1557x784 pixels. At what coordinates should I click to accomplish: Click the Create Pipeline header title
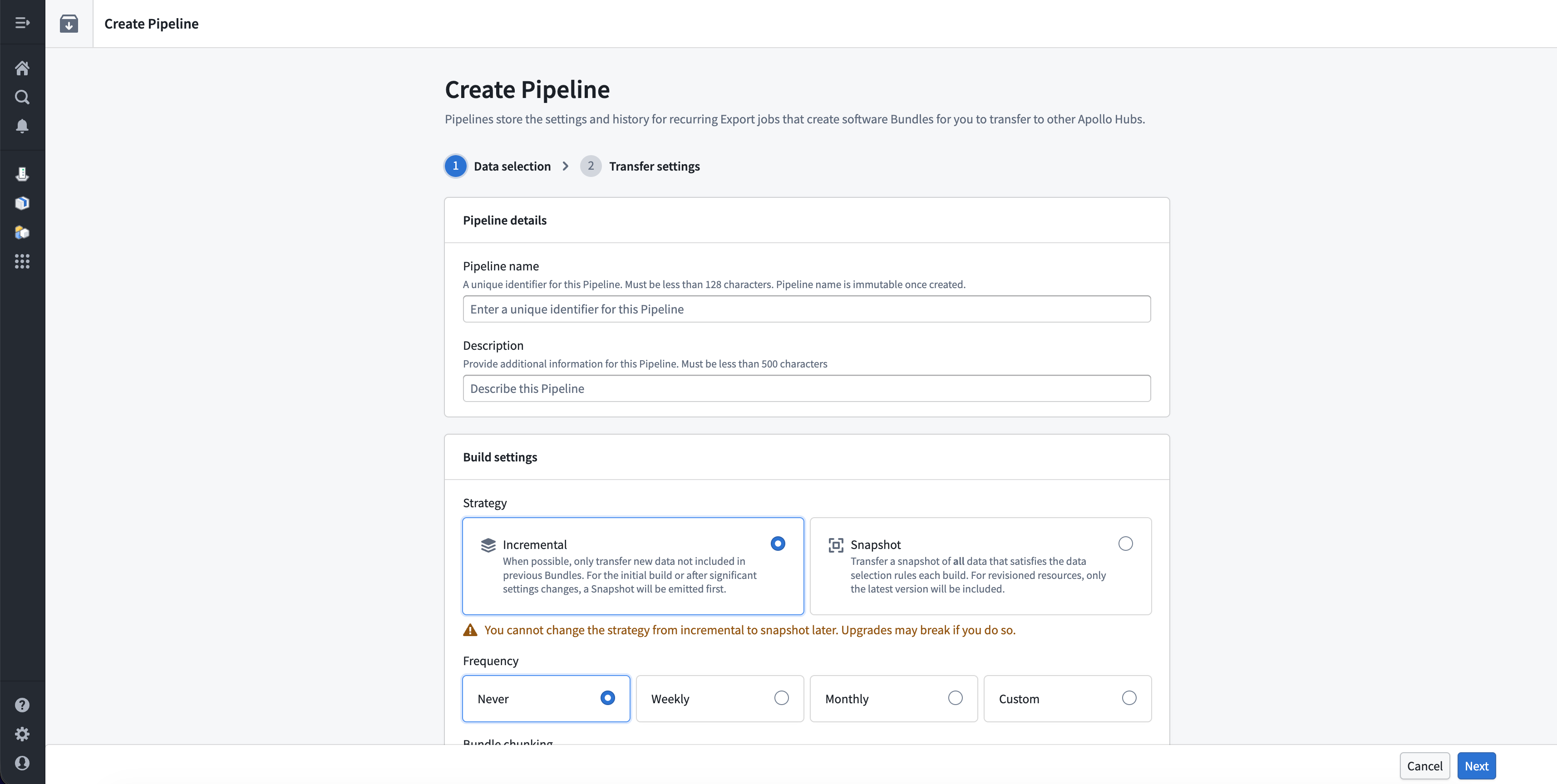[x=152, y=24]
